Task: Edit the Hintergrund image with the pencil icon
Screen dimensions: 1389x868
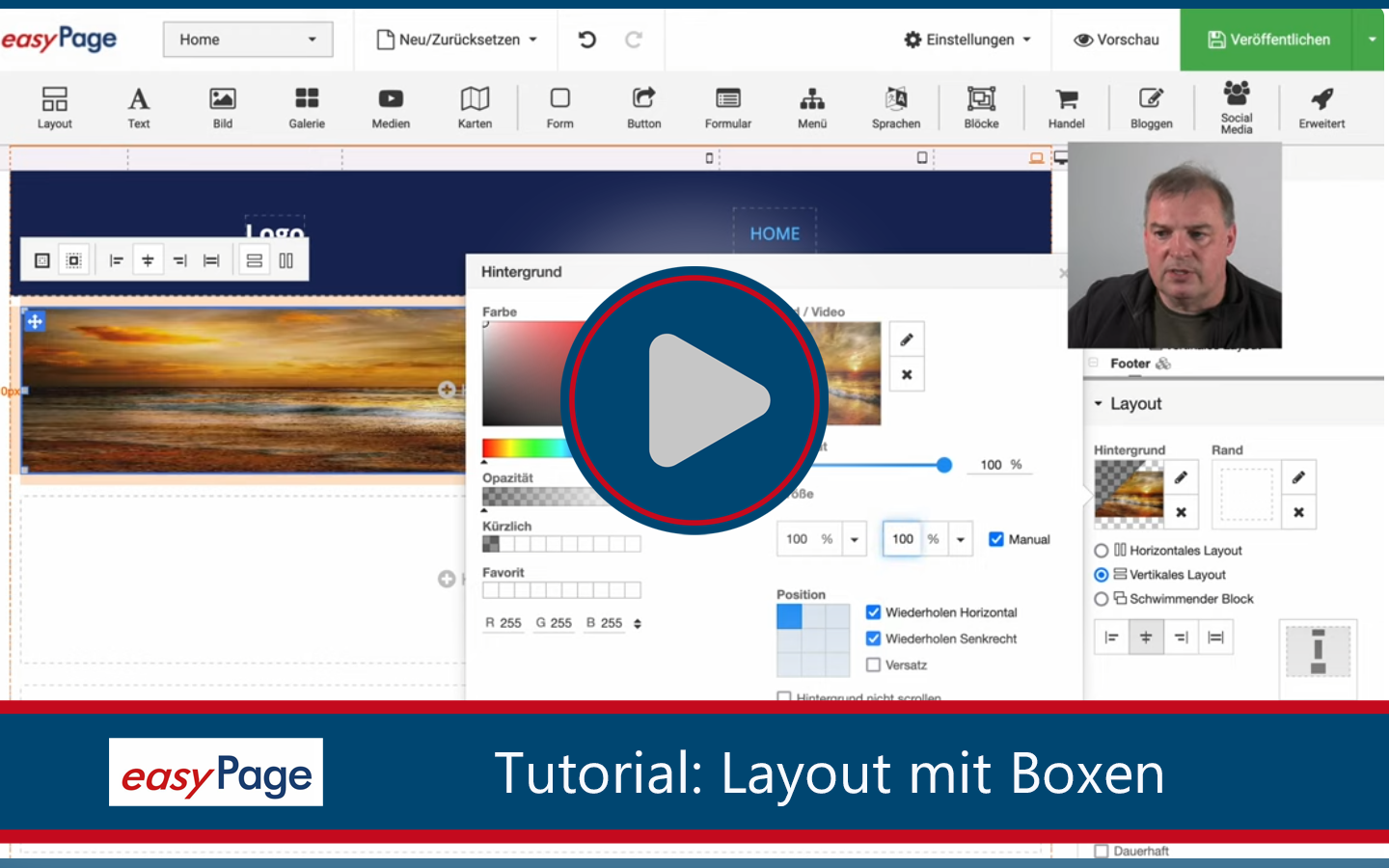Action: click(1181, 476)
